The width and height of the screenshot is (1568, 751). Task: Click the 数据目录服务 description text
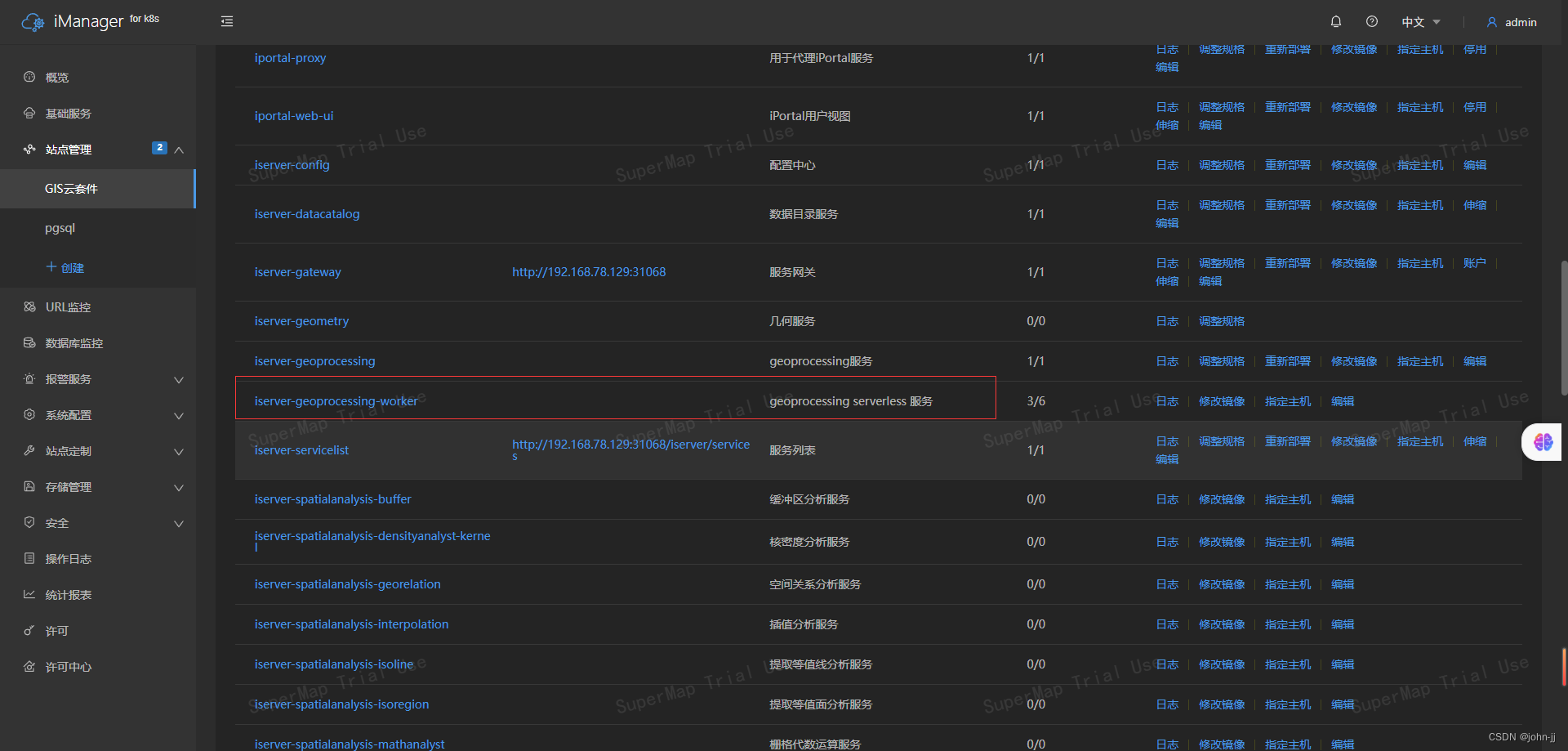(x=804, y=214)
